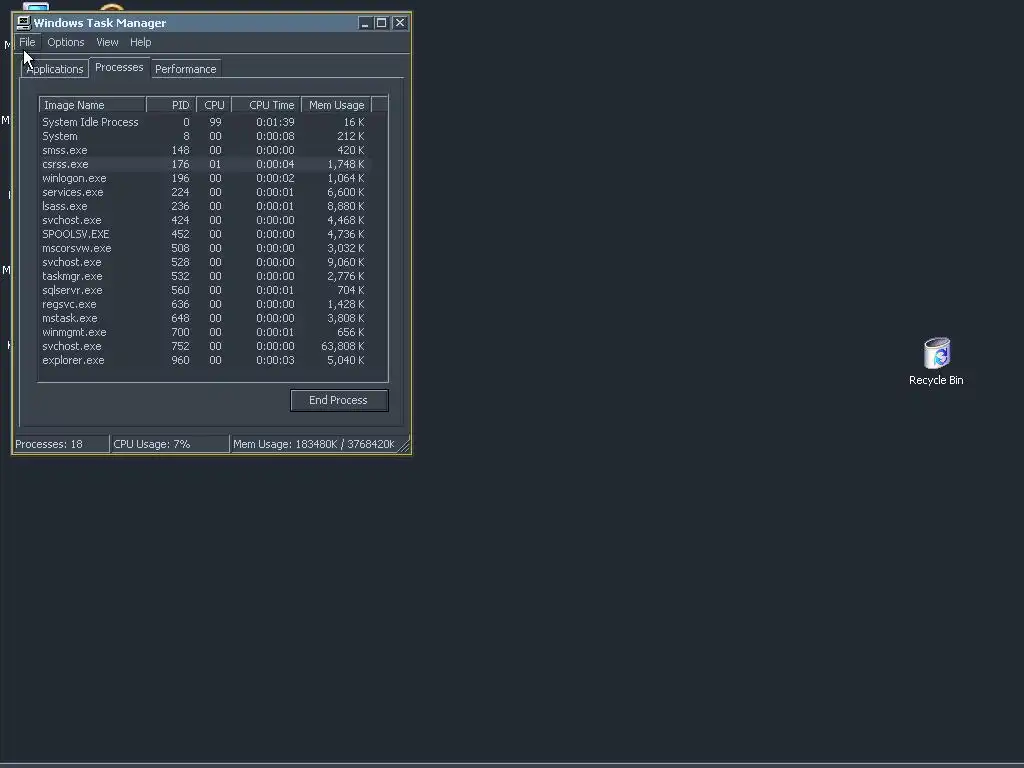Image resolution: width=1024 pixels, height=768 pixels.
Task: Click the window resize grip corner
Action: (x=404, y=447)
